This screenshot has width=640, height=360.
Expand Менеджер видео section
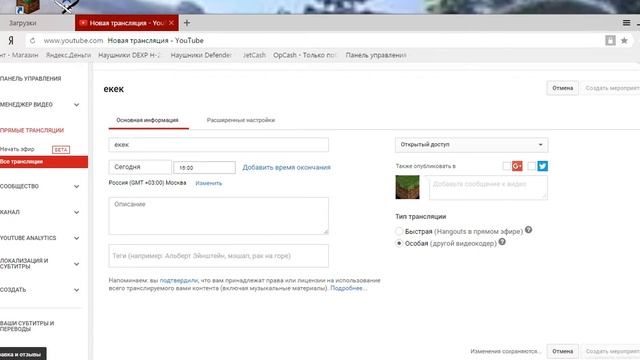pos(76,104)
